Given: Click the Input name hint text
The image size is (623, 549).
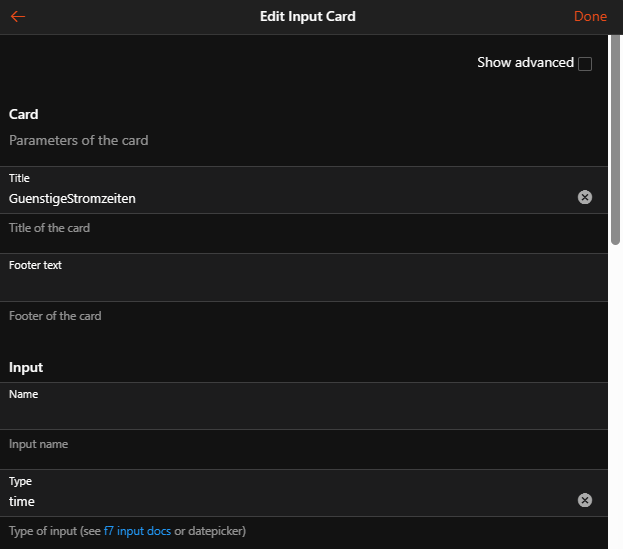Looking at the screenshot, I should (x=39, y=444).
